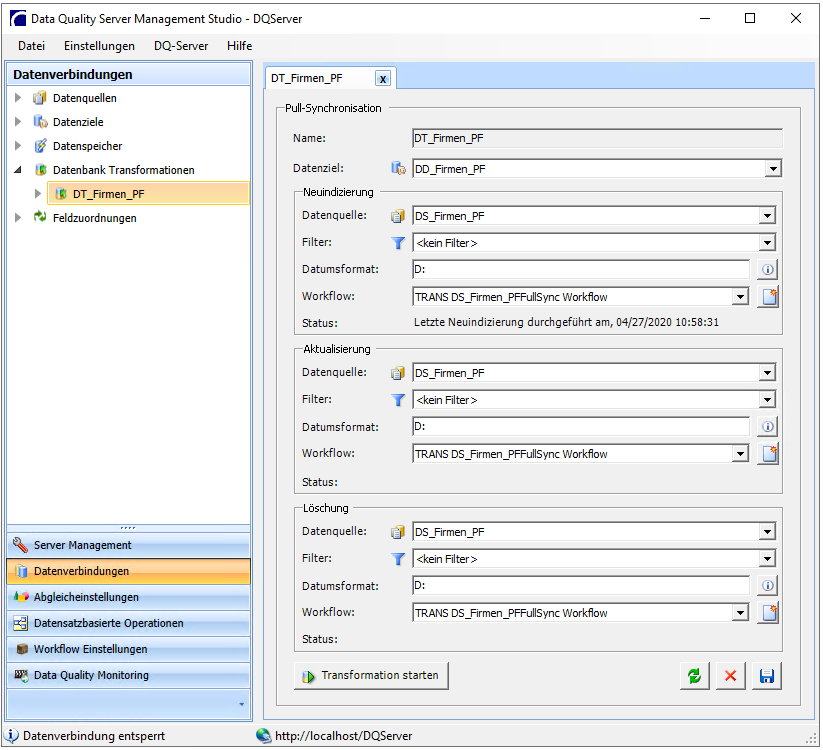Open Neuindizierung Datenquelle dropdown

[x=767, y=216]
